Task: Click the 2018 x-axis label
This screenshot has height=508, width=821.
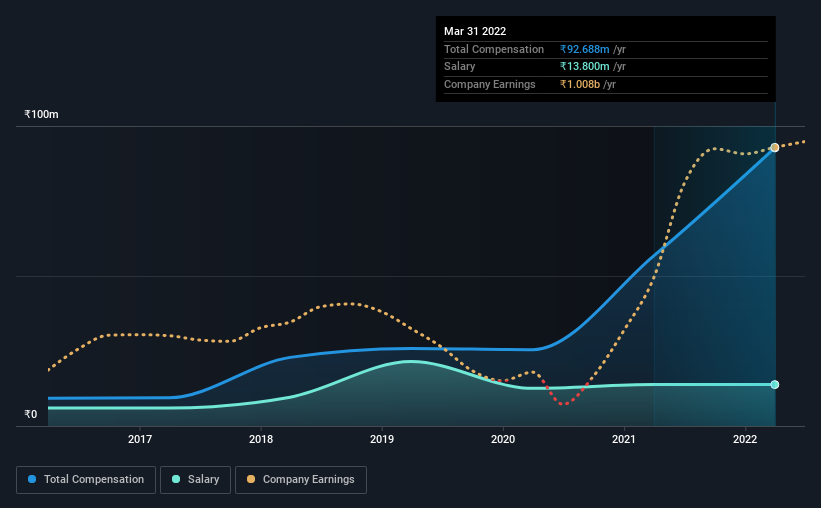Action: click(261, 439)
